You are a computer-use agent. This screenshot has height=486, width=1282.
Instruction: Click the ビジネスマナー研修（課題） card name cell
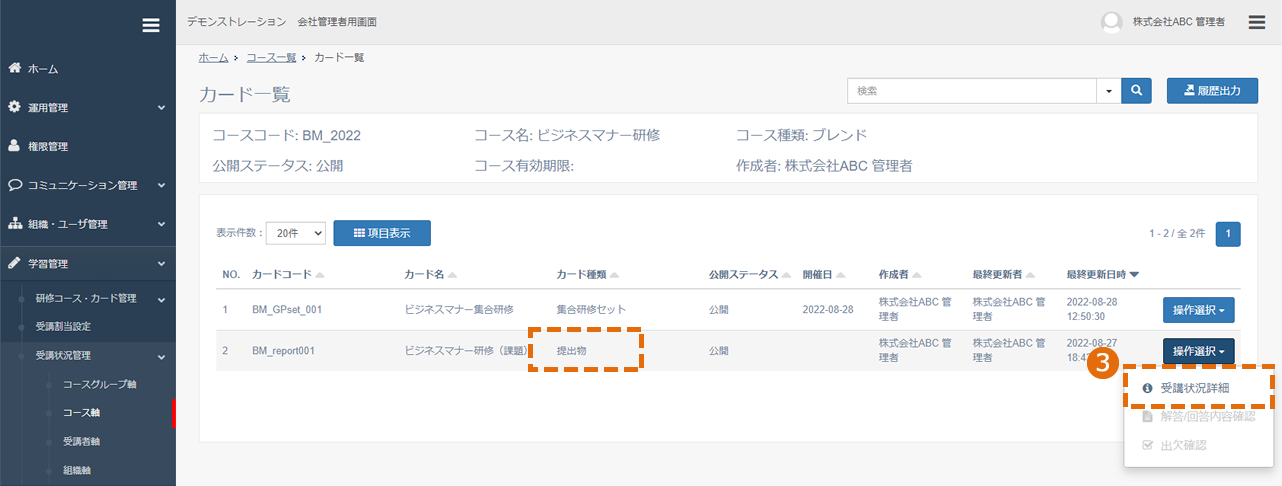[465, 351]
